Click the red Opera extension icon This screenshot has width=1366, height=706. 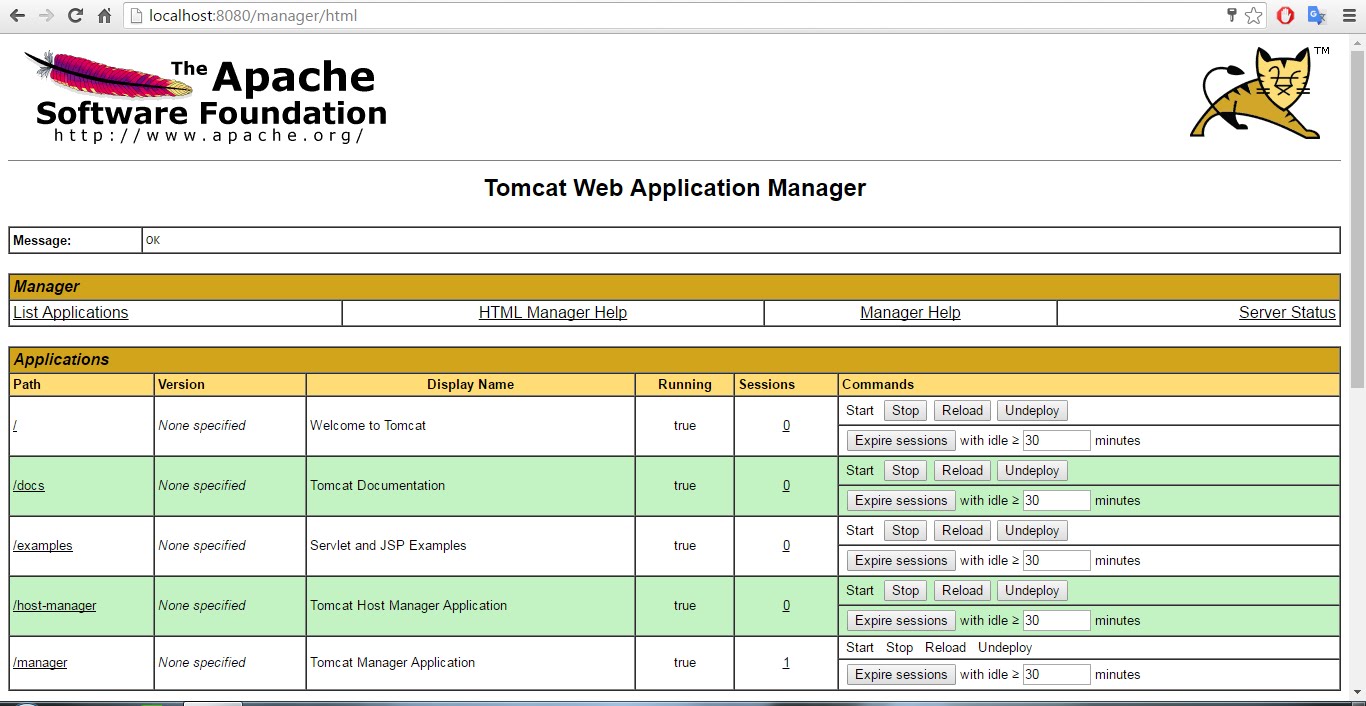tap(1285, 16)
